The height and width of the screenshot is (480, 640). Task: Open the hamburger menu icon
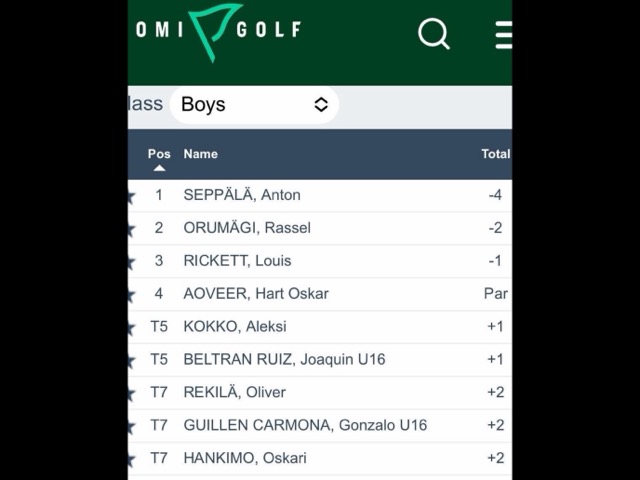(503, 34)
